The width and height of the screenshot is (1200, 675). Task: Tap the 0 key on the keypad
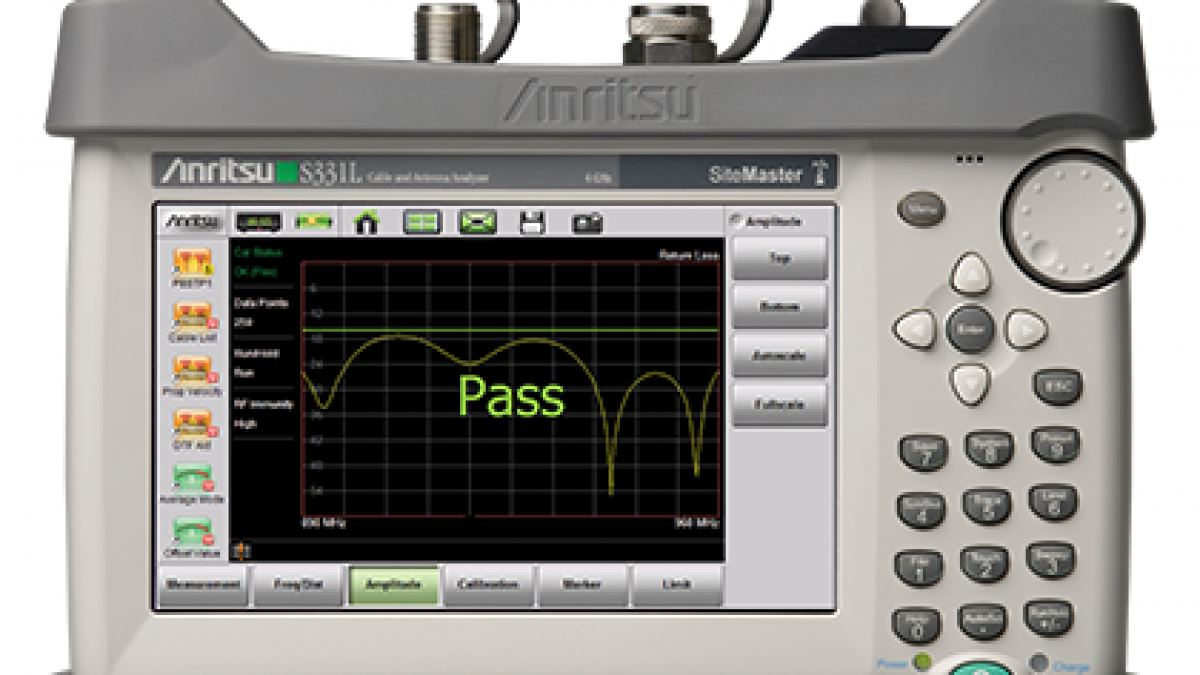click(917, 626)
